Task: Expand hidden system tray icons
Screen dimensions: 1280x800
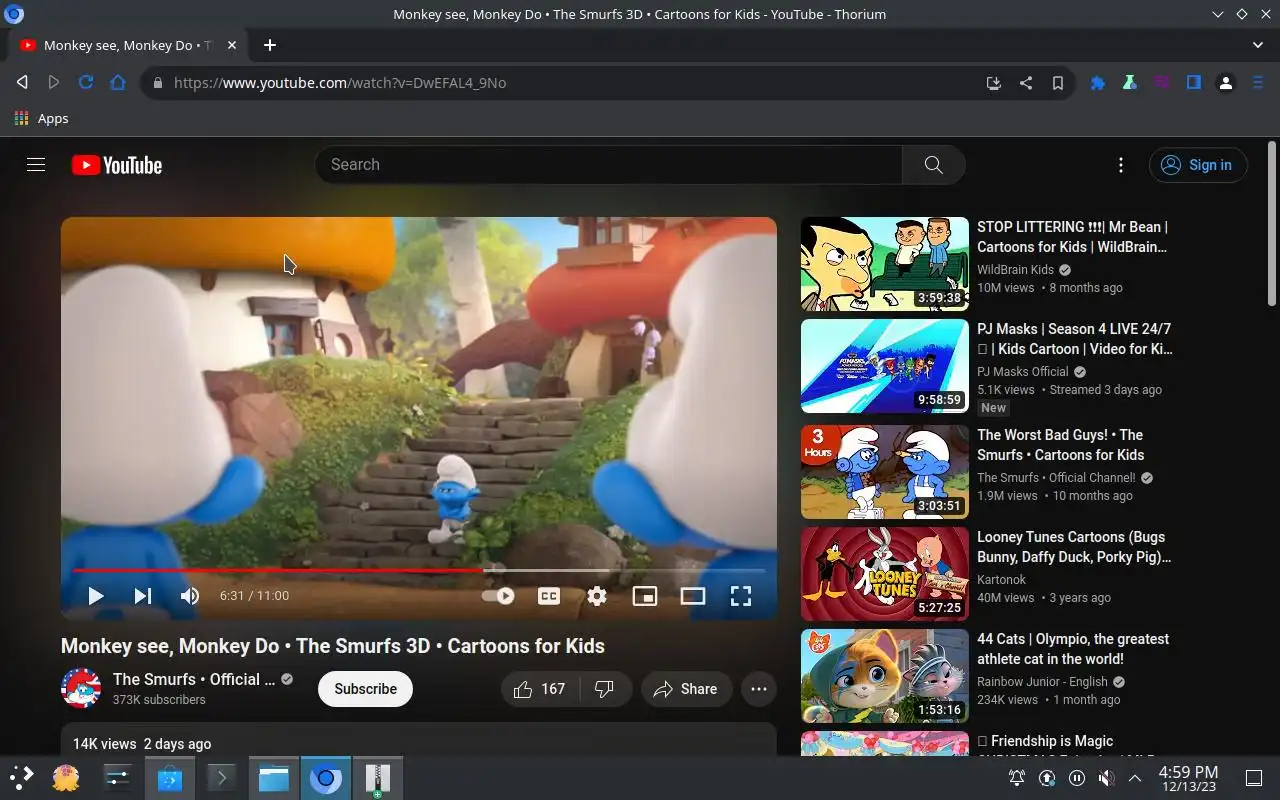Action: [x=1135, y=778]
